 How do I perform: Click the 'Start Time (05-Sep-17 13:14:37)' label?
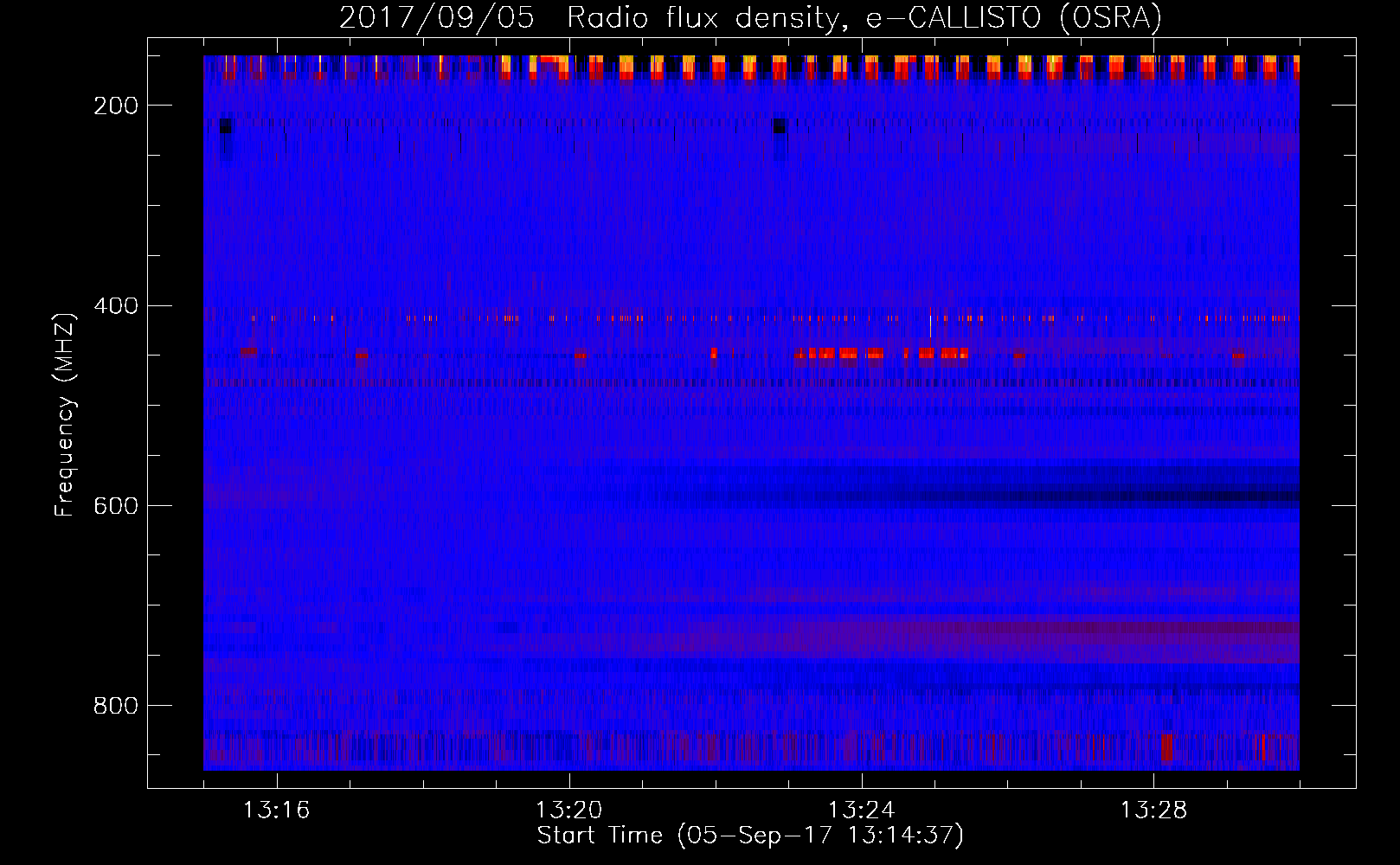[750, 836]
